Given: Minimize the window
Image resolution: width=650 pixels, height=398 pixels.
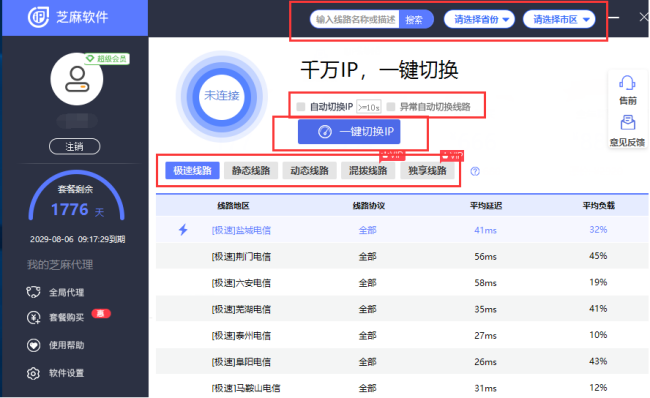Looking at the screenshot, I should [614, 17].
